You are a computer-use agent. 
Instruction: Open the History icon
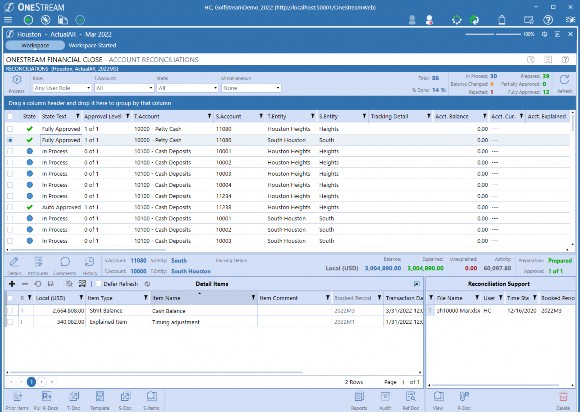(x=90, y=262)
